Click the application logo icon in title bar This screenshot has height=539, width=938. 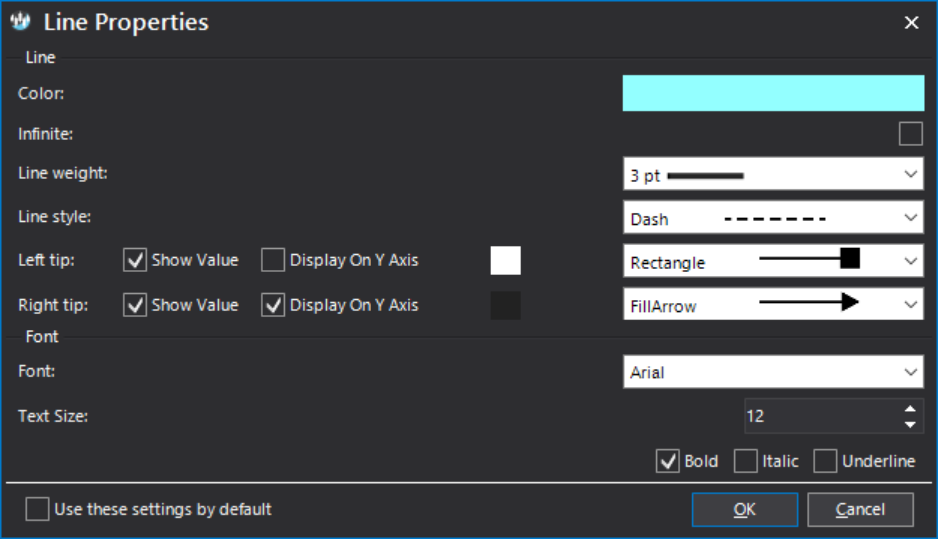pyautogui.click(x=20, y=22)
